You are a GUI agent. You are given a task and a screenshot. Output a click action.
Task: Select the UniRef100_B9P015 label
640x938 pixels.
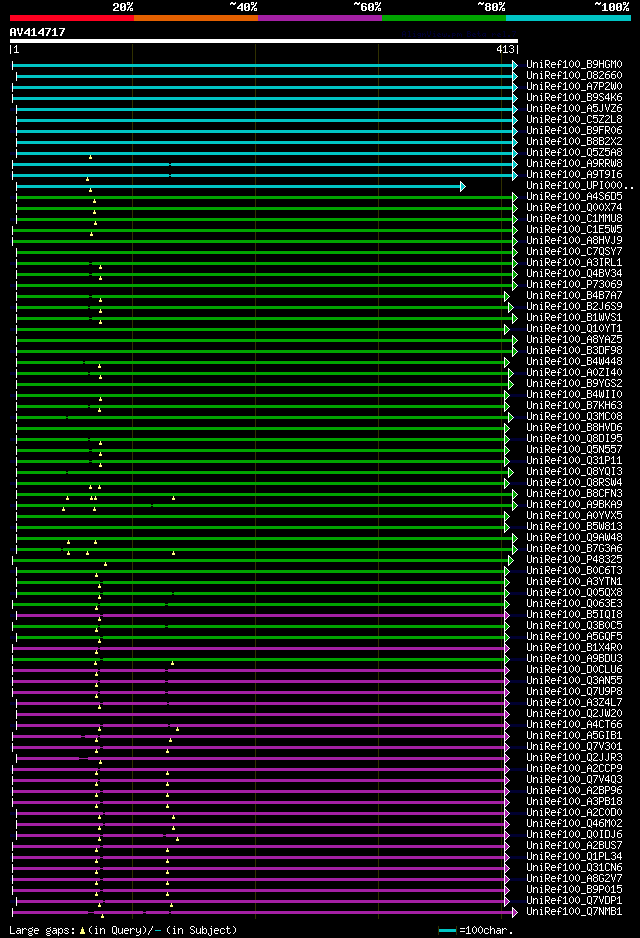(574, 890)
